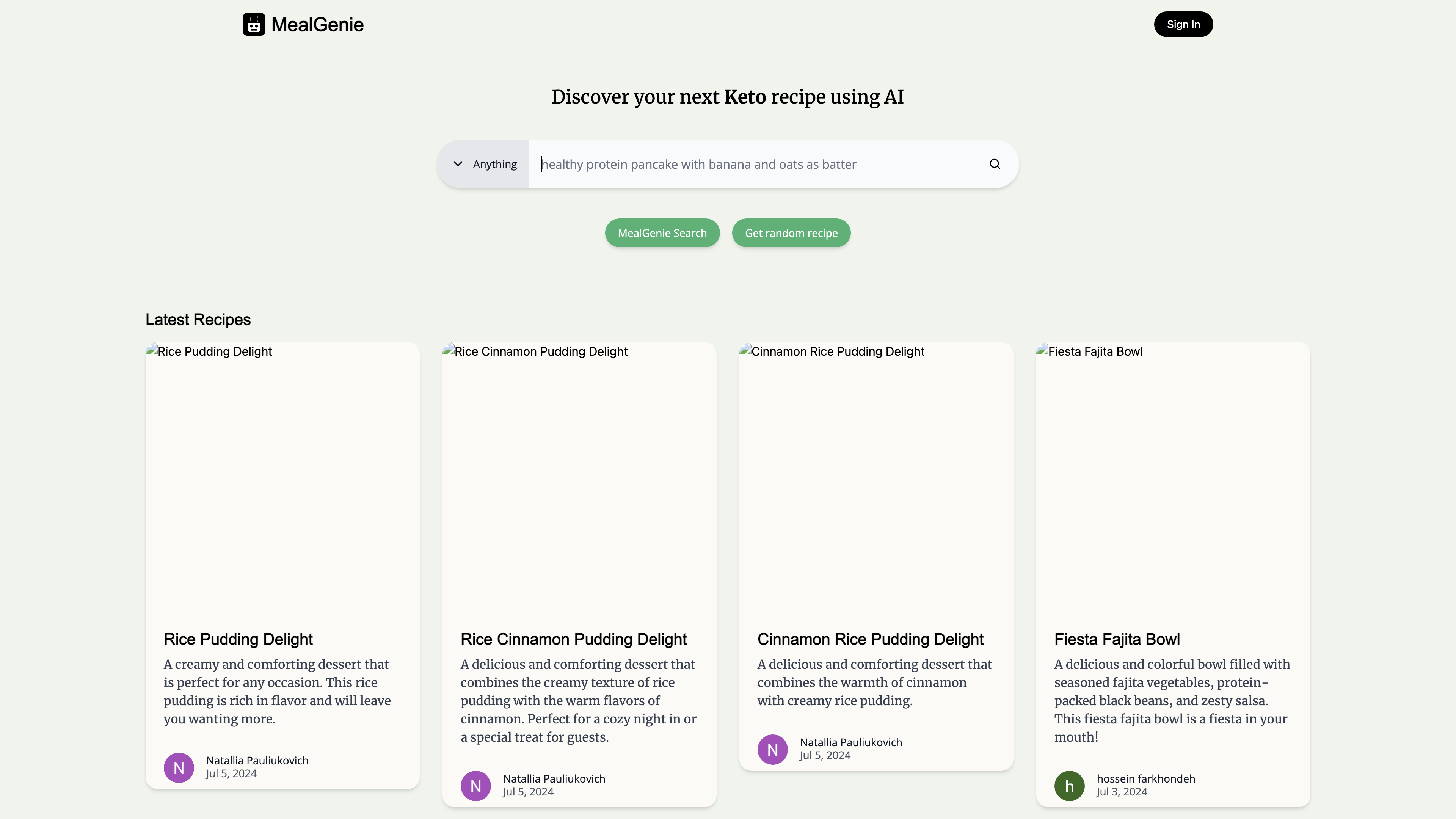Click the N avatar on Cinnamon Rice Pudding Delight
This screenshot has width=1456, height=819.
click(772, 750)
